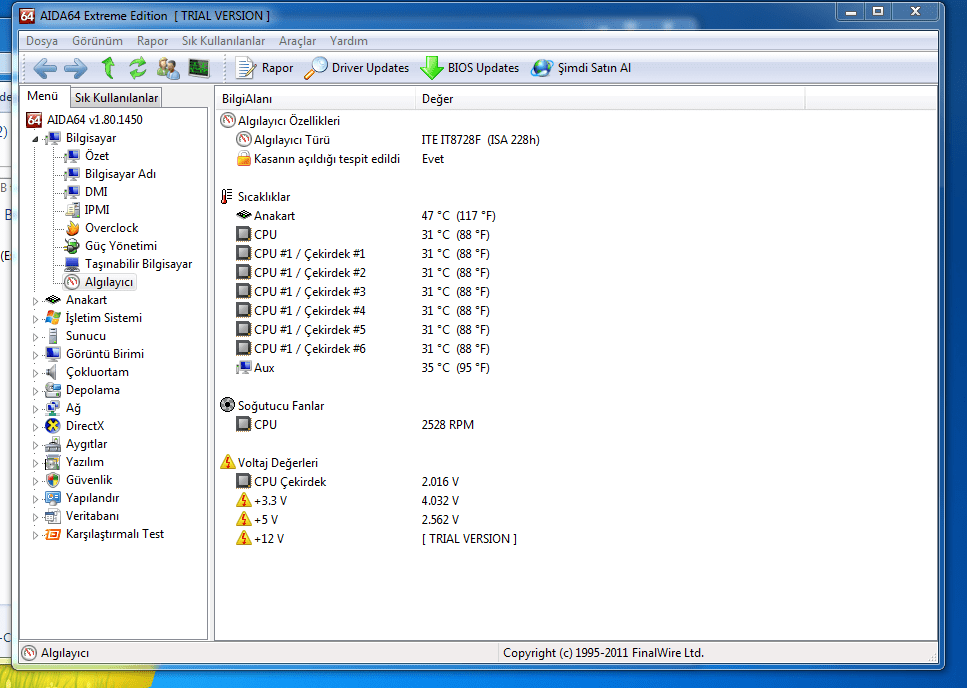967x688 pixels.
Task: Select the 2528 RPM fan value
Action: pyautogui.click(x=448, y=425)
